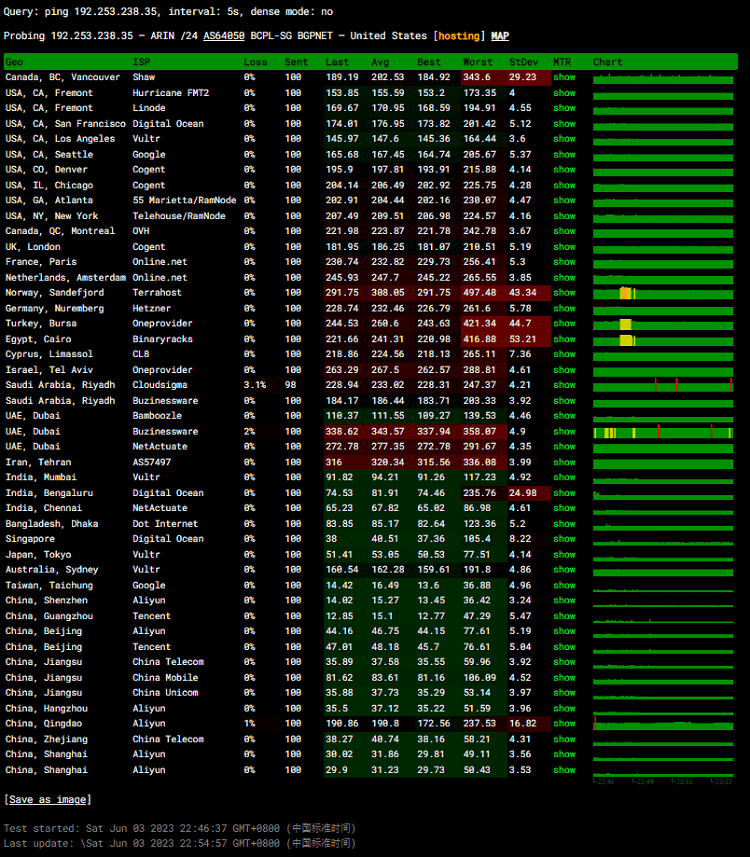The width and height of the screenshot is (750, 857).
Task: Click Netherlands, Amsterdam geo cell
Action: tap(66, 278)
